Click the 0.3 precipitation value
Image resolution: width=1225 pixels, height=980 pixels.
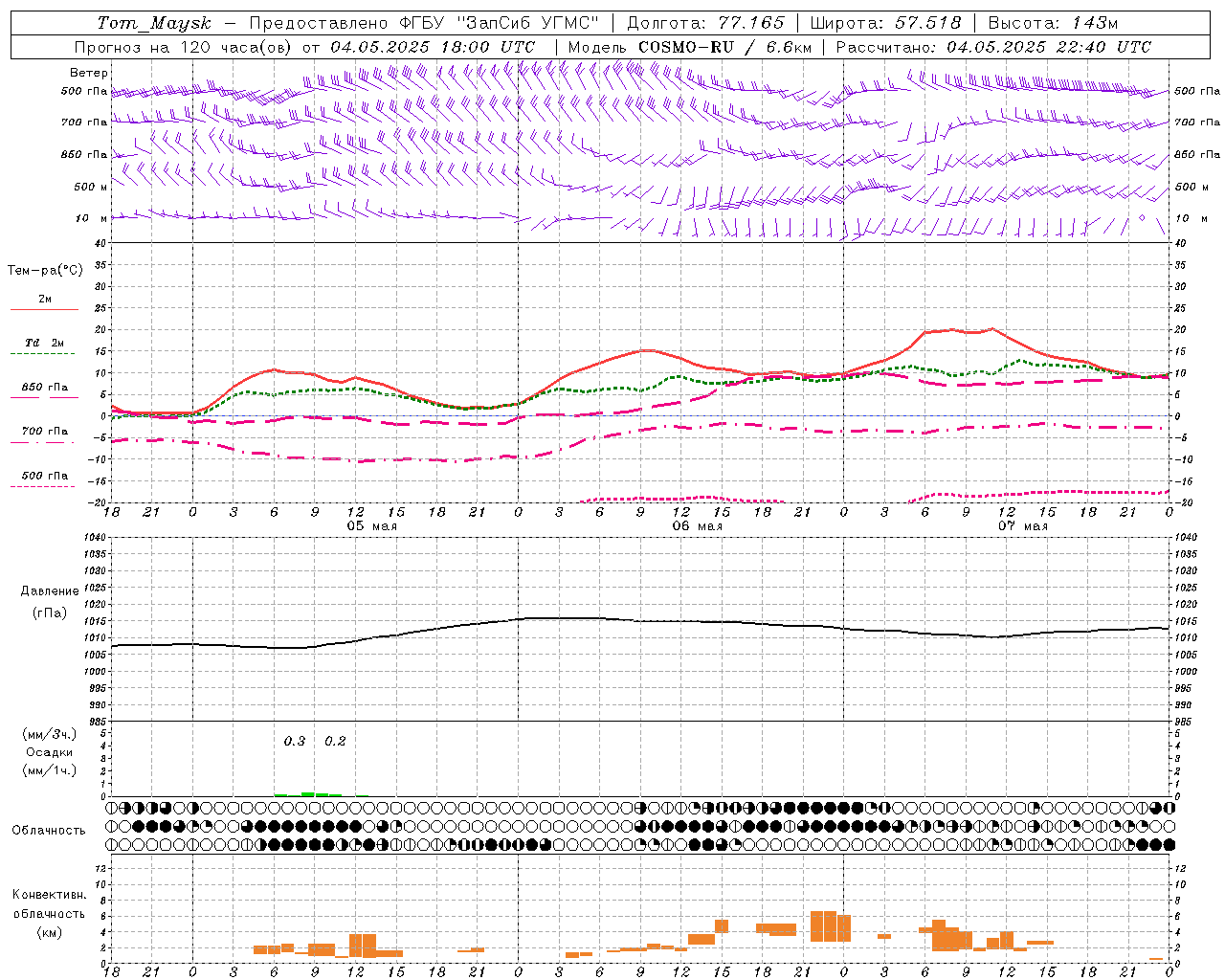295,742
